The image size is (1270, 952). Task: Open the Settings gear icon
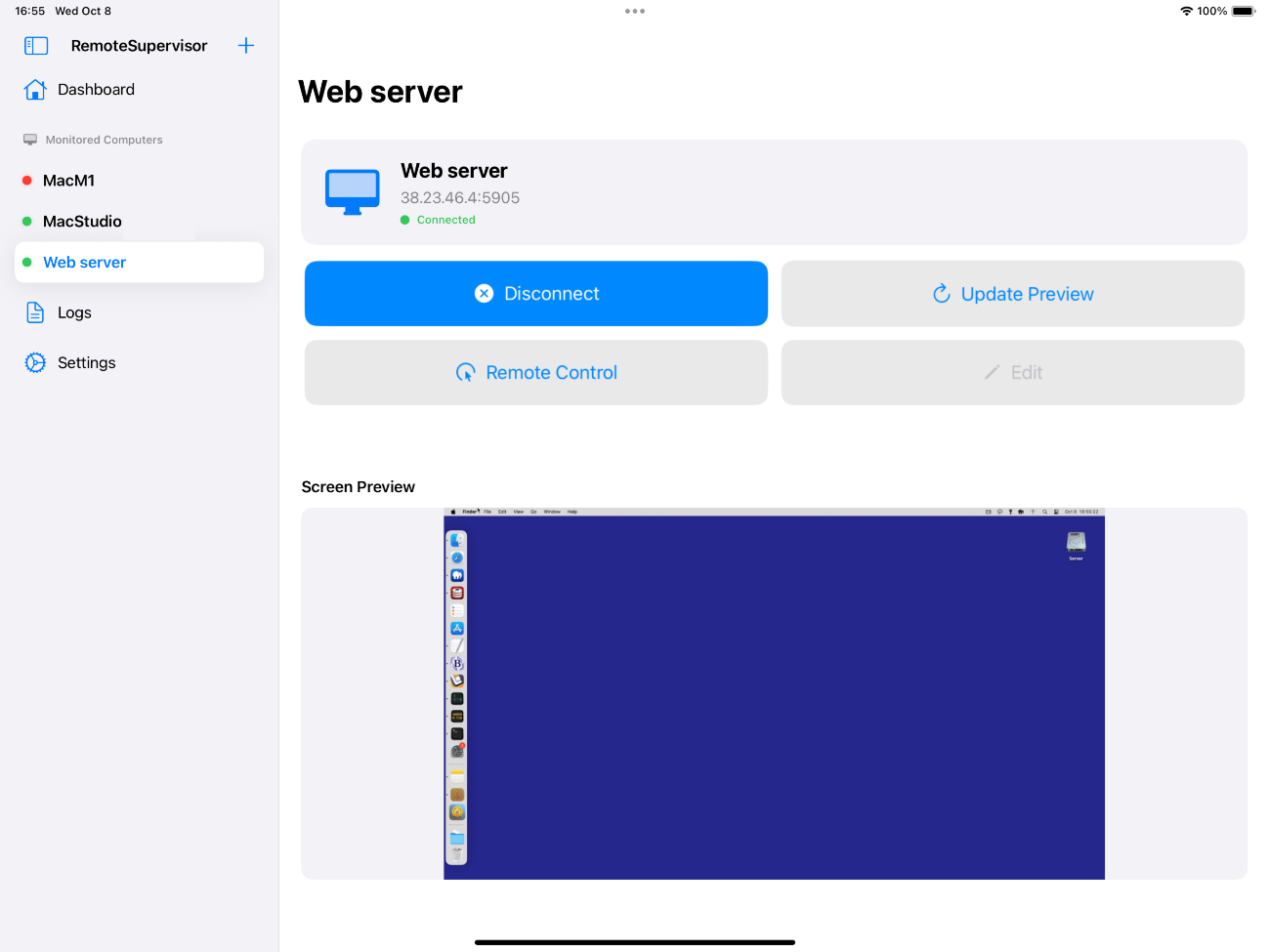(x=35, y=363)
